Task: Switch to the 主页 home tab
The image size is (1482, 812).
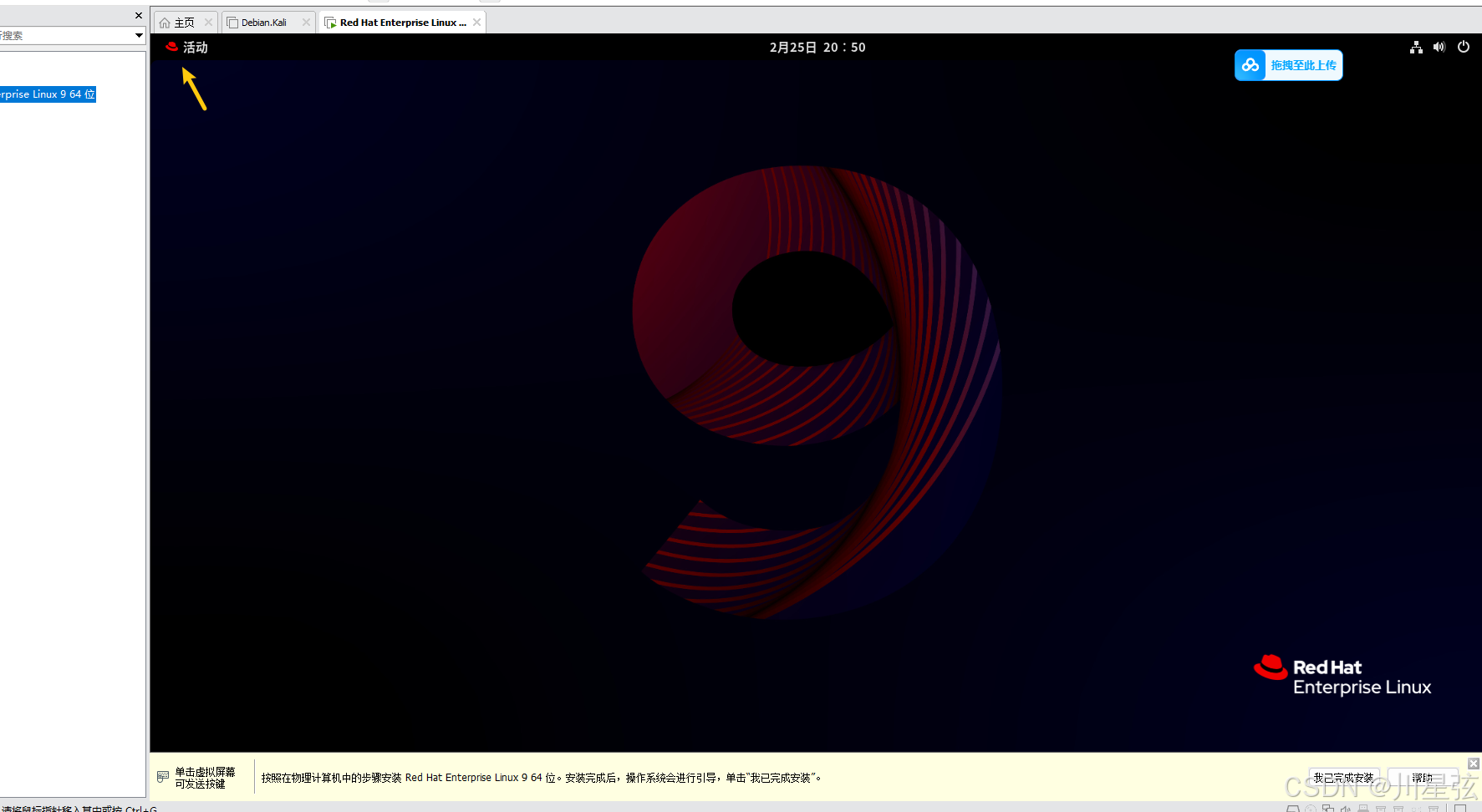Action: (185, 23)
